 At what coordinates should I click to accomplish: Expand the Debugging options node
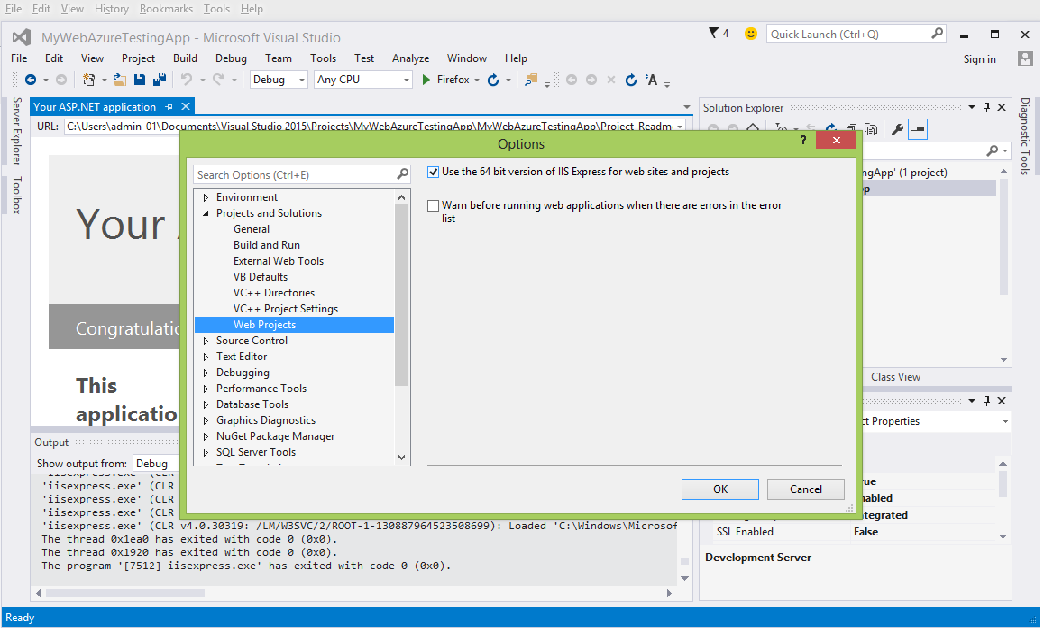pyautogui.click(x=206, y=373)
